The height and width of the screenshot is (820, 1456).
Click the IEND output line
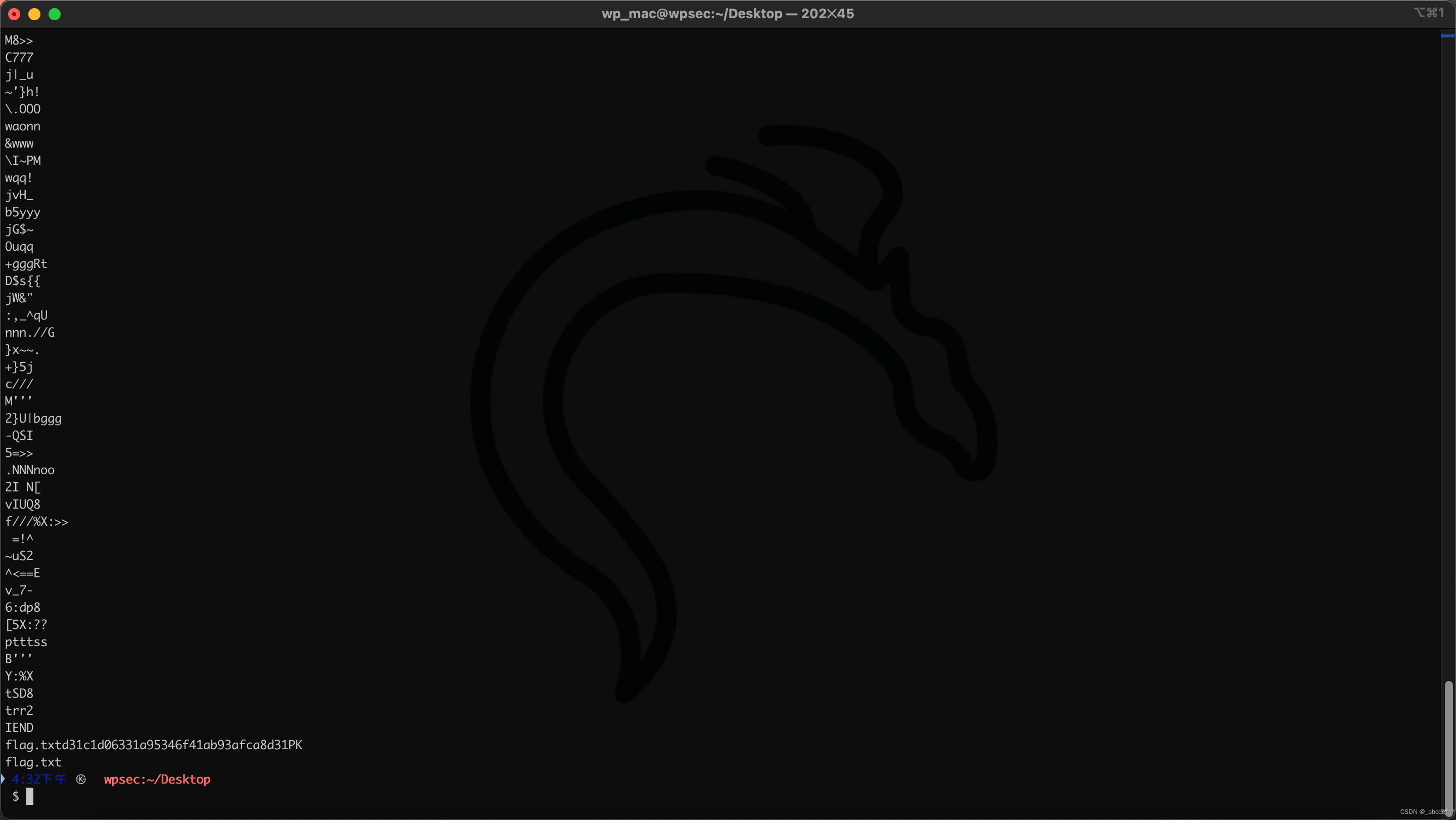(x=19, y=727)
